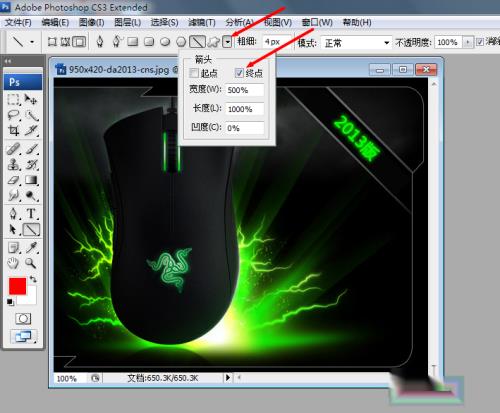Open the opacity slider arrow
This screenshot has width=500, height=413.
coord(468,42)
